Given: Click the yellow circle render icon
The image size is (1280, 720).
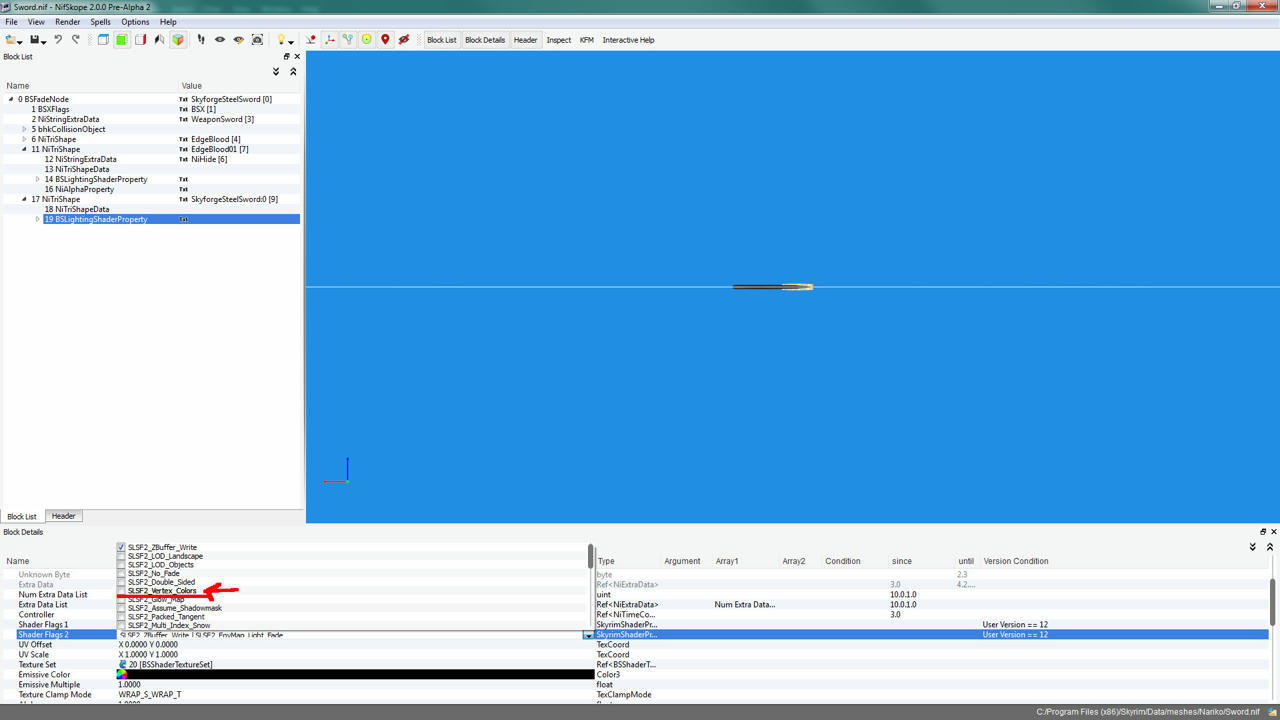Looking at the screenshot, I should pos(366,40).
